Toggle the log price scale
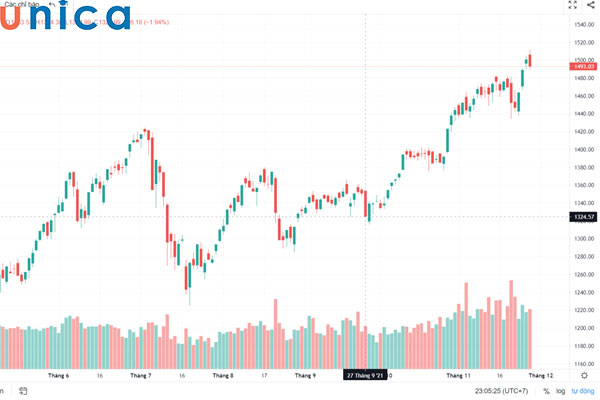This screenshot has width=600, height=400. tap(561, 391)
